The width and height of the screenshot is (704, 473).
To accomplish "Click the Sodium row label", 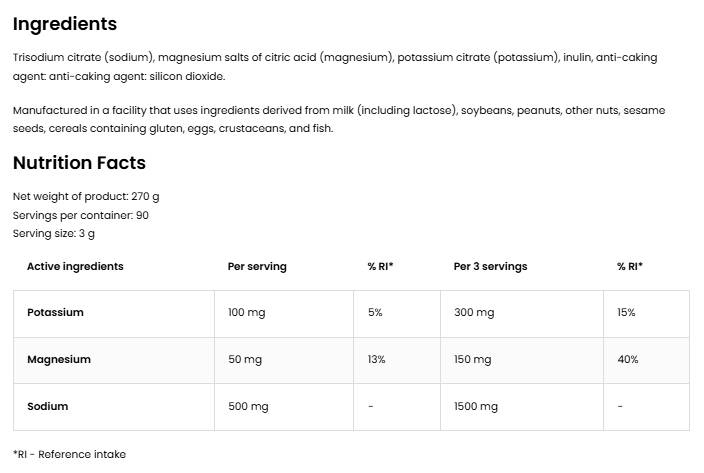I will coord(48,407).
